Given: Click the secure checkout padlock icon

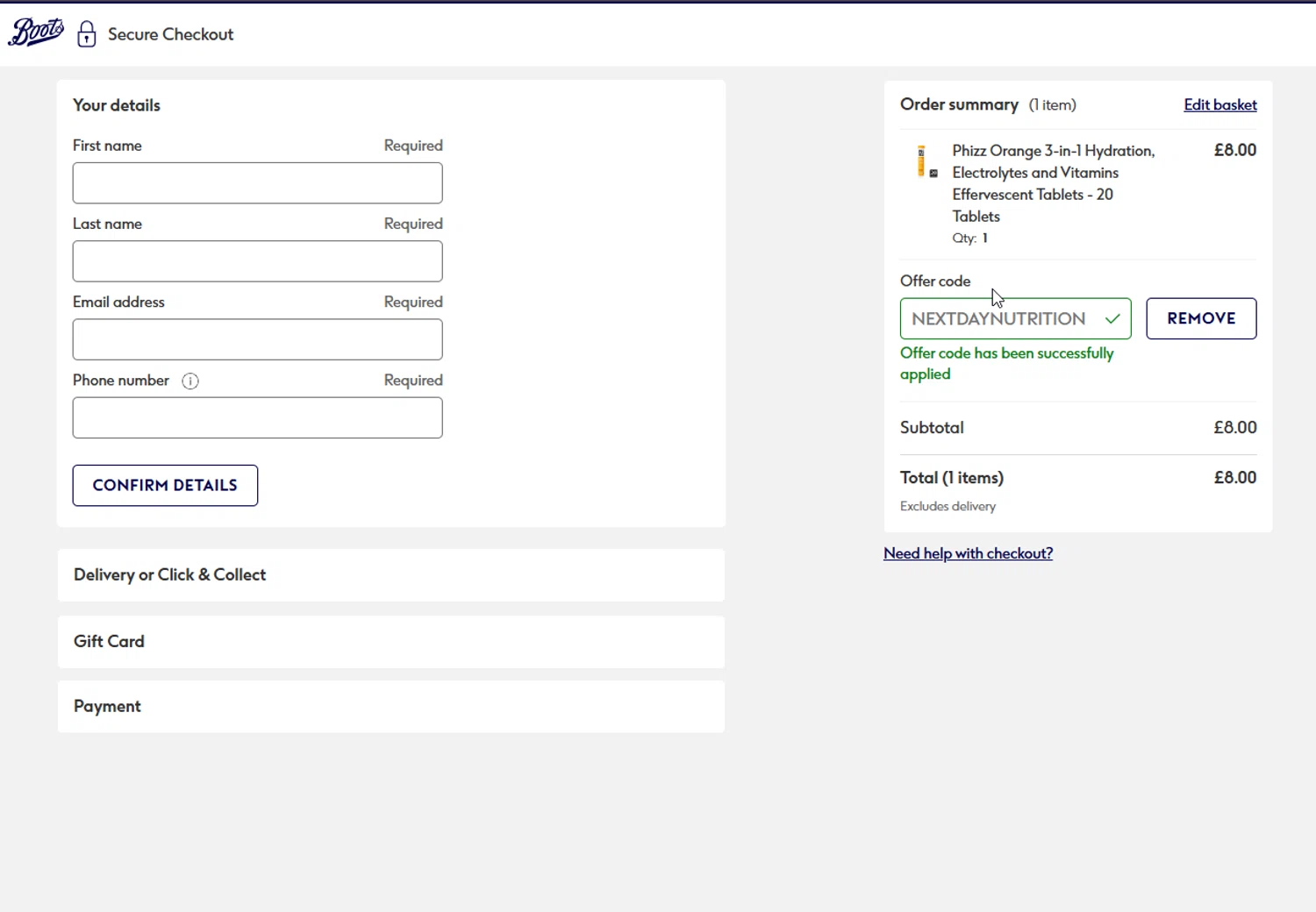Looking at the screenshot, I should (x=86, y=34).
